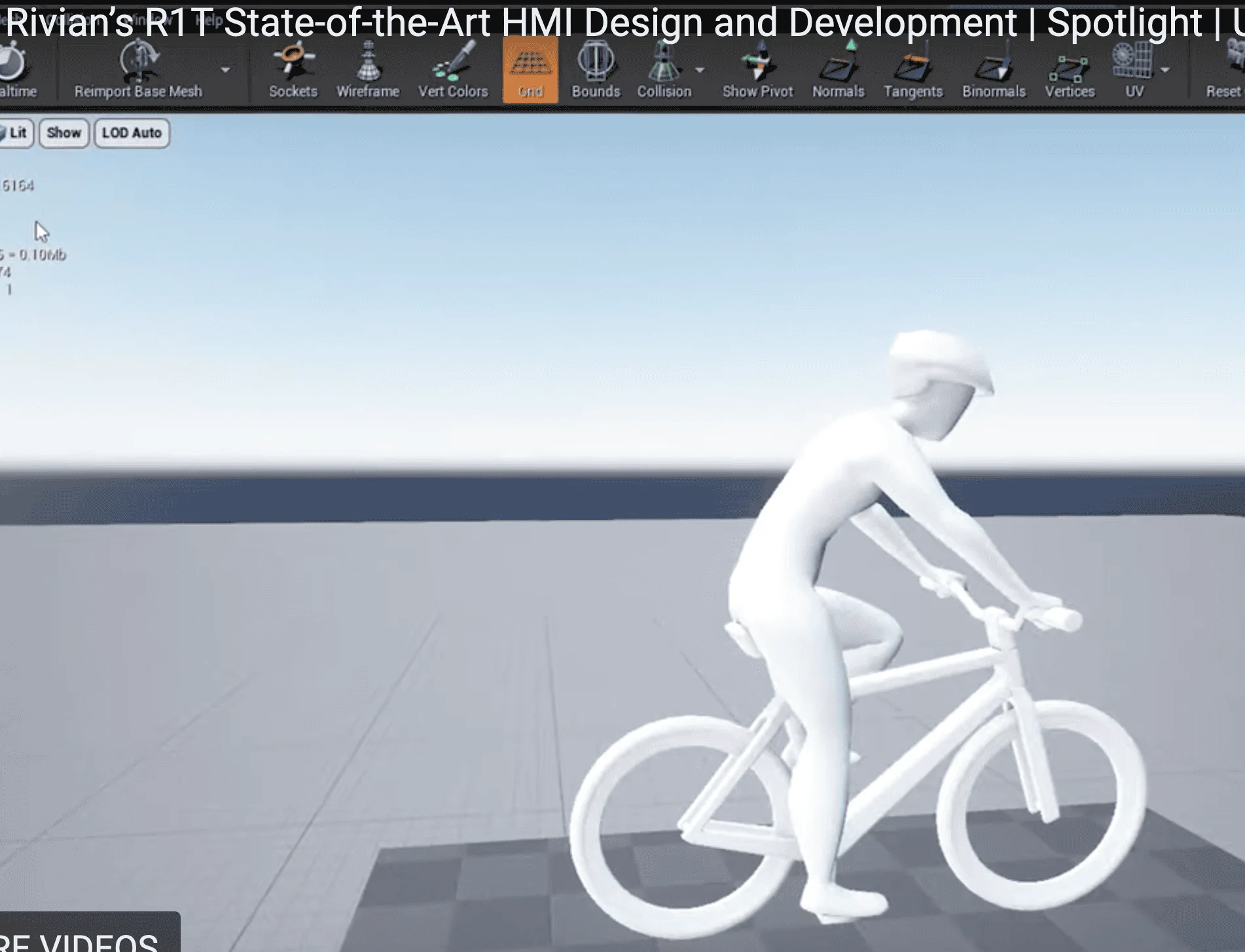The width and height of the screenshot is (1245, 952).
Task: Turn off the highlighted Grid toggle
Action: [x=530, y=69]
